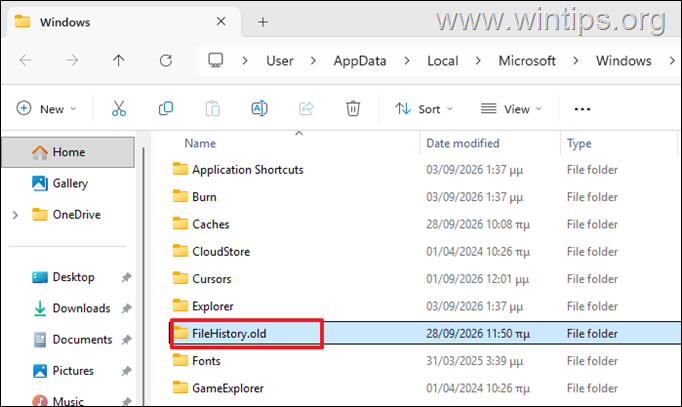Screen dimensions: 682x407
Task: Click the pin icon next to Downloads
Action: pos(126,309)
